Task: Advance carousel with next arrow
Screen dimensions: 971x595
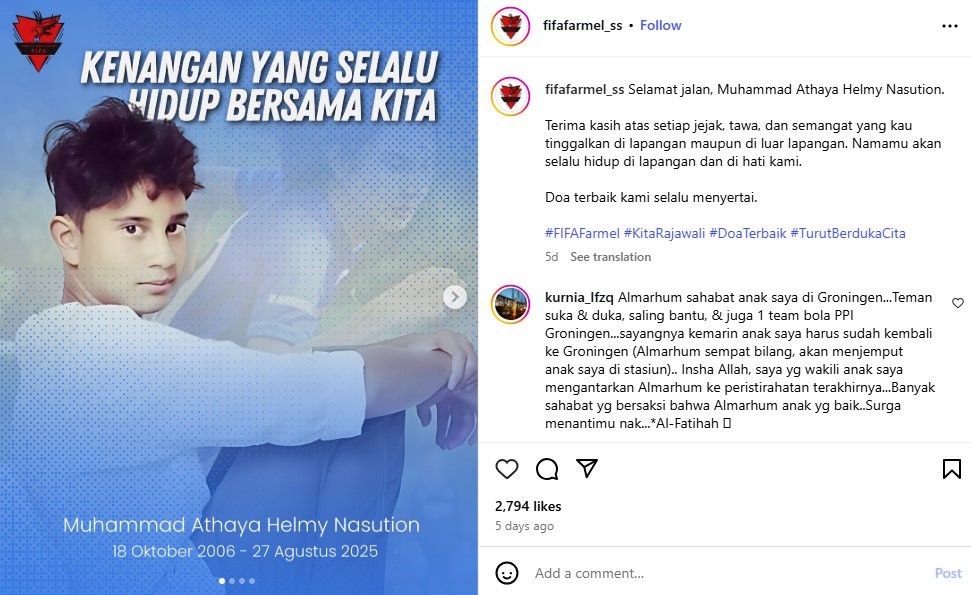Action: (455, 297)
